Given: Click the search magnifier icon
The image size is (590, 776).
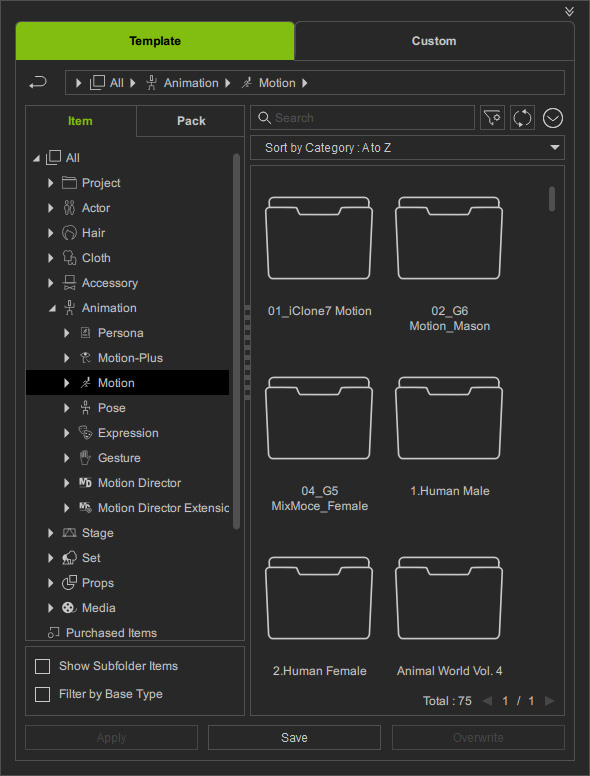Looking at the screenshot, I should click(x=265, y=118).
